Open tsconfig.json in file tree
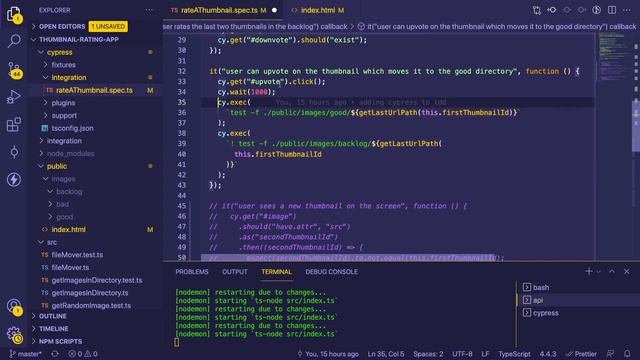 (72, 128)
